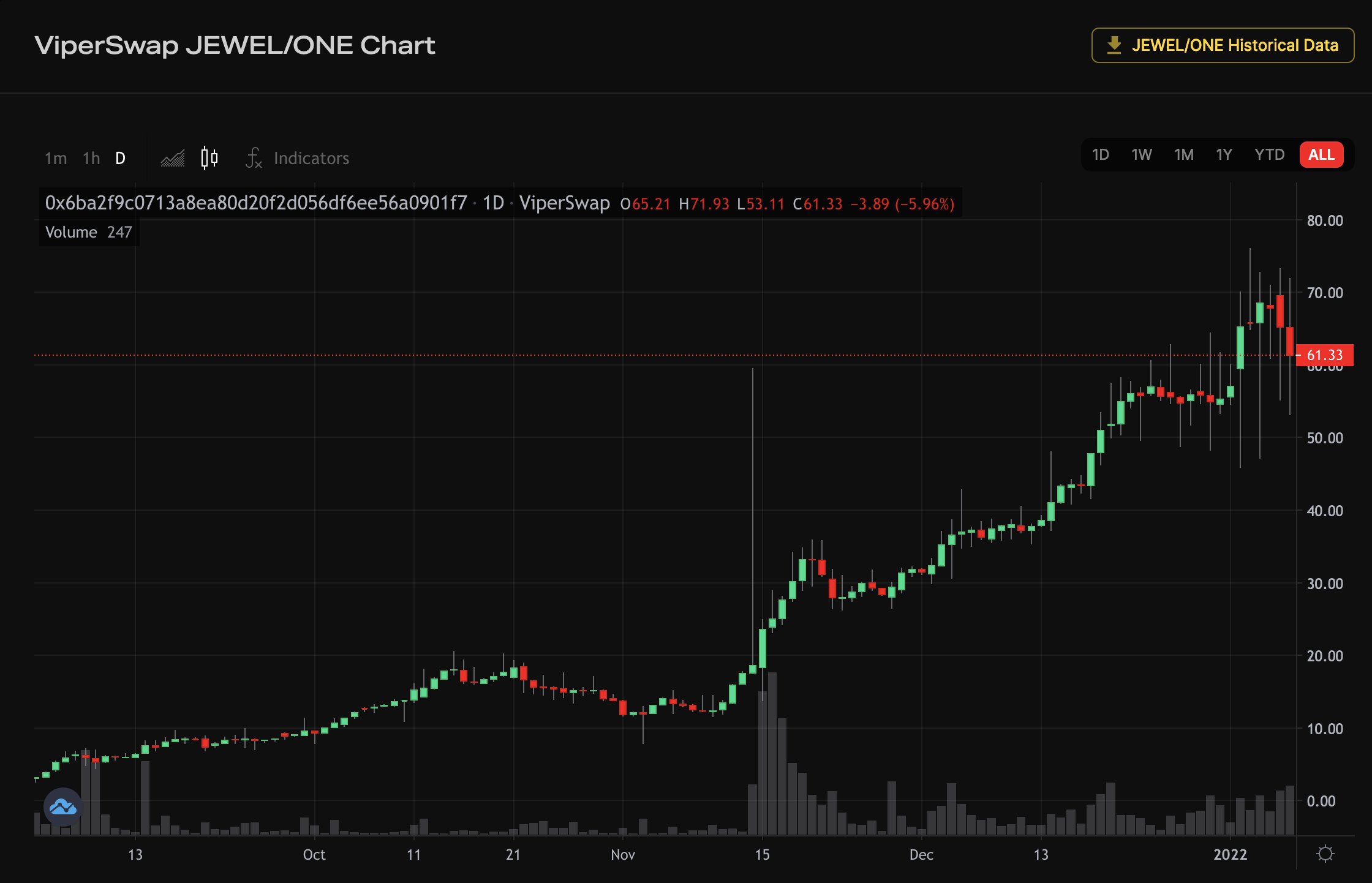Click the 21 date axis label
This screenshot has height=883, width=1372.
(513, 854)
